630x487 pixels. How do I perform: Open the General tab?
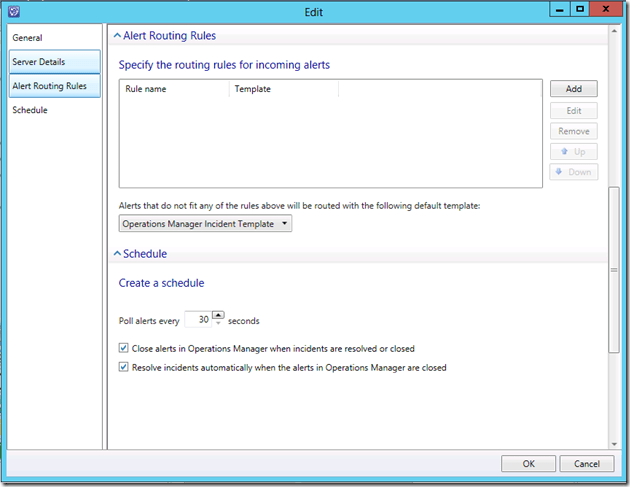pyautogui.click(x=27, y=38)
